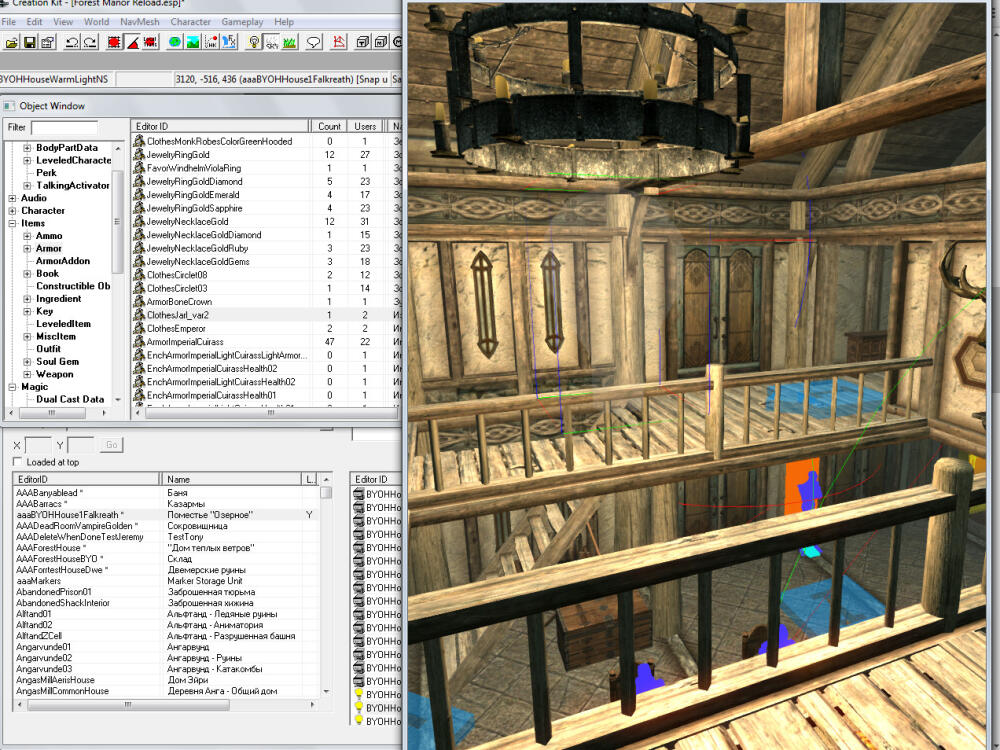Click the FX animate toolbar icon

(229, 43)
